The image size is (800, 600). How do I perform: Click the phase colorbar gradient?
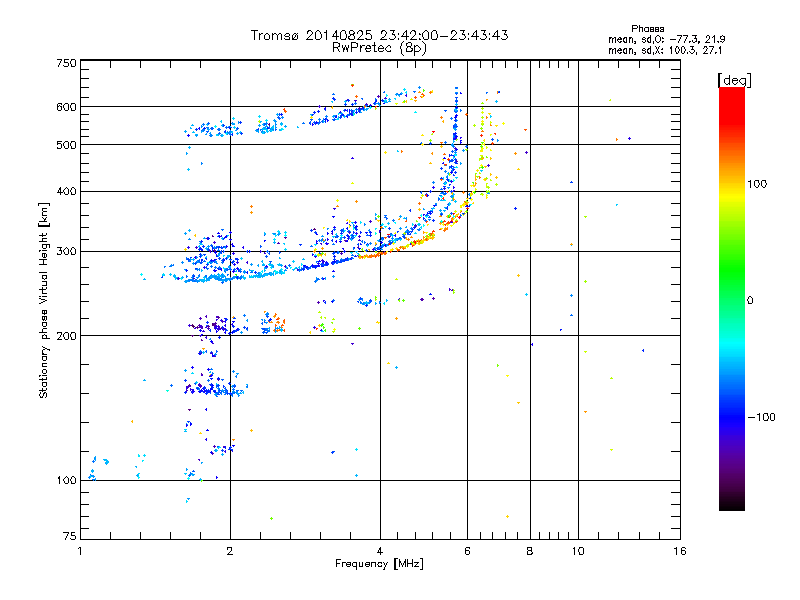tap(732, 298)
